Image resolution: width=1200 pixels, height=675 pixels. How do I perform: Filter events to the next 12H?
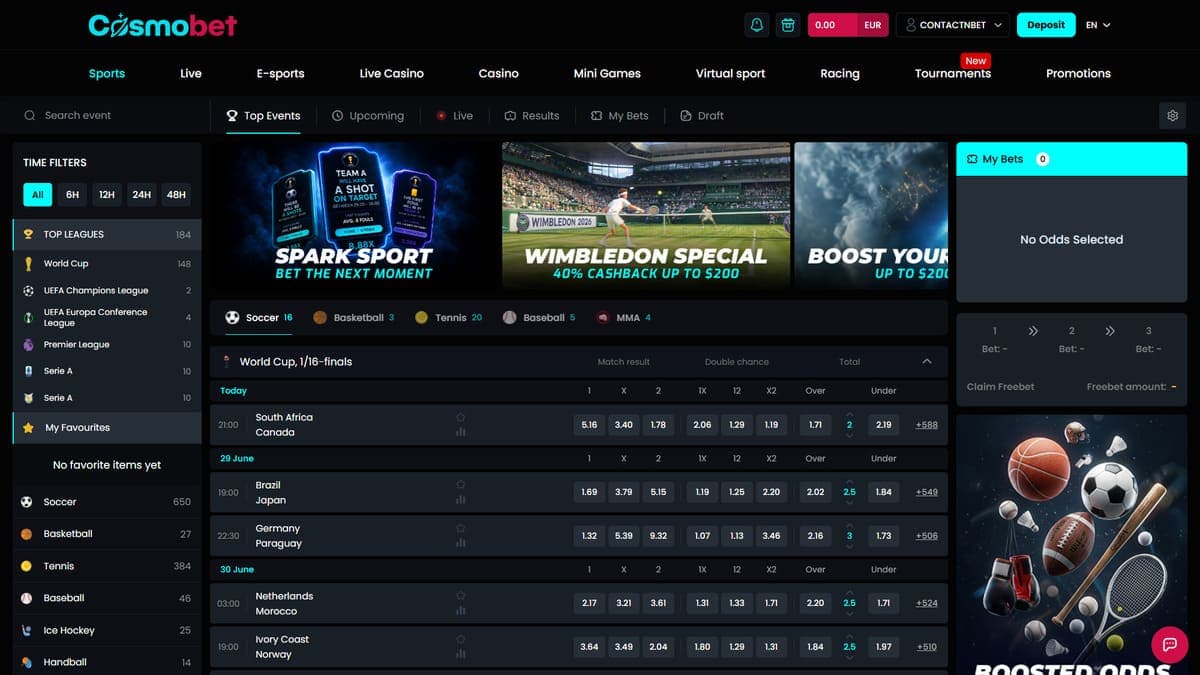(107, 195)
